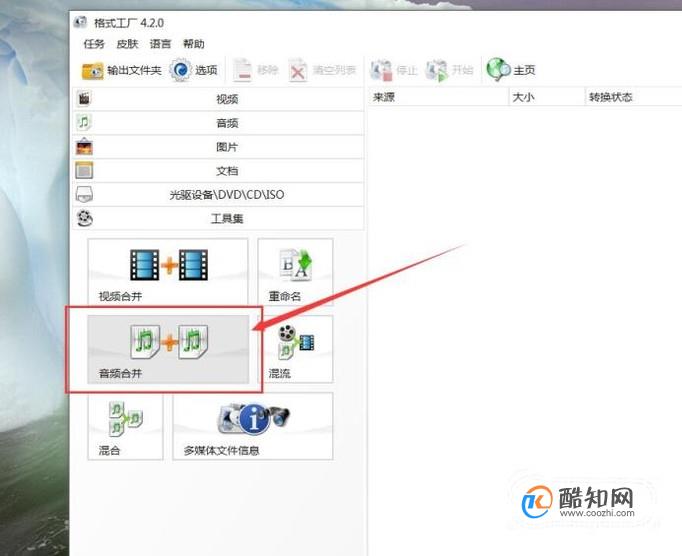Click the 清空列表 clear list button

pos(322,70)
